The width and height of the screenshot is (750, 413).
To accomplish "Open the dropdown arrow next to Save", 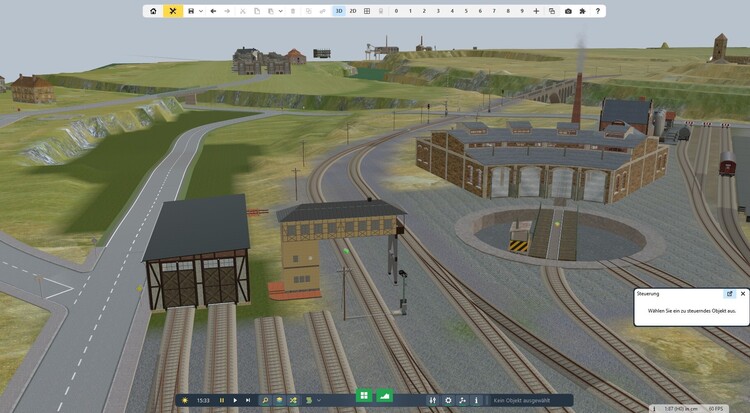I will pyautogui.click(x=201, y=11).
